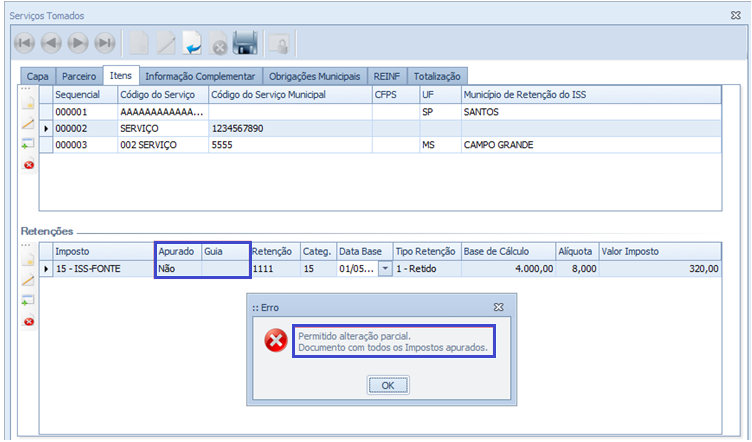Open the Obrigações Municipais tab

315,76
